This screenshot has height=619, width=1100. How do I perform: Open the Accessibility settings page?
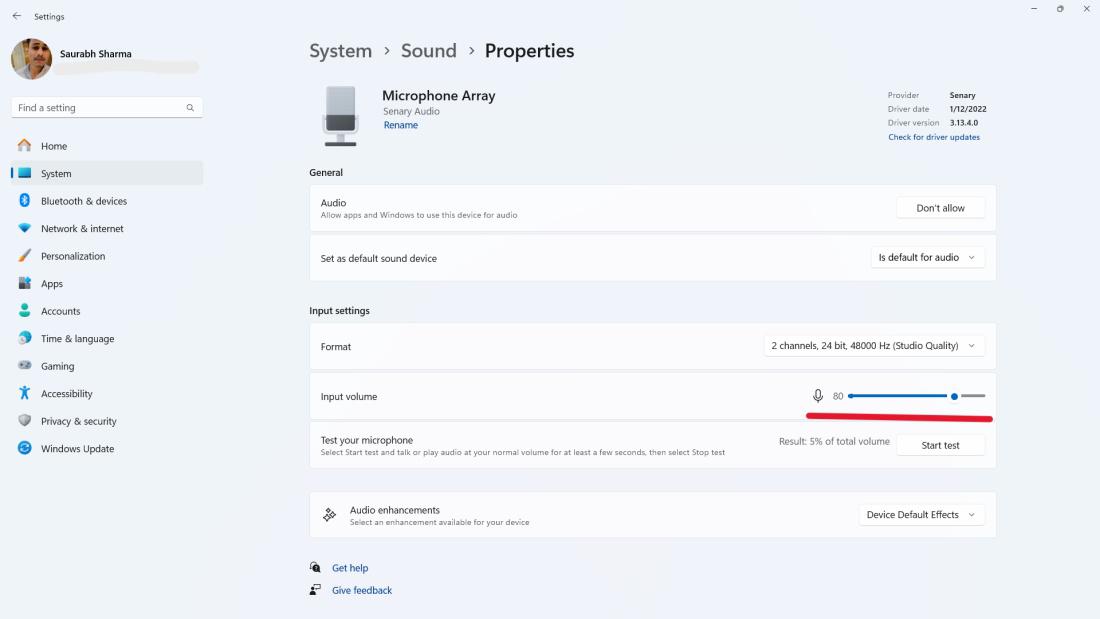tap(67, 394)
